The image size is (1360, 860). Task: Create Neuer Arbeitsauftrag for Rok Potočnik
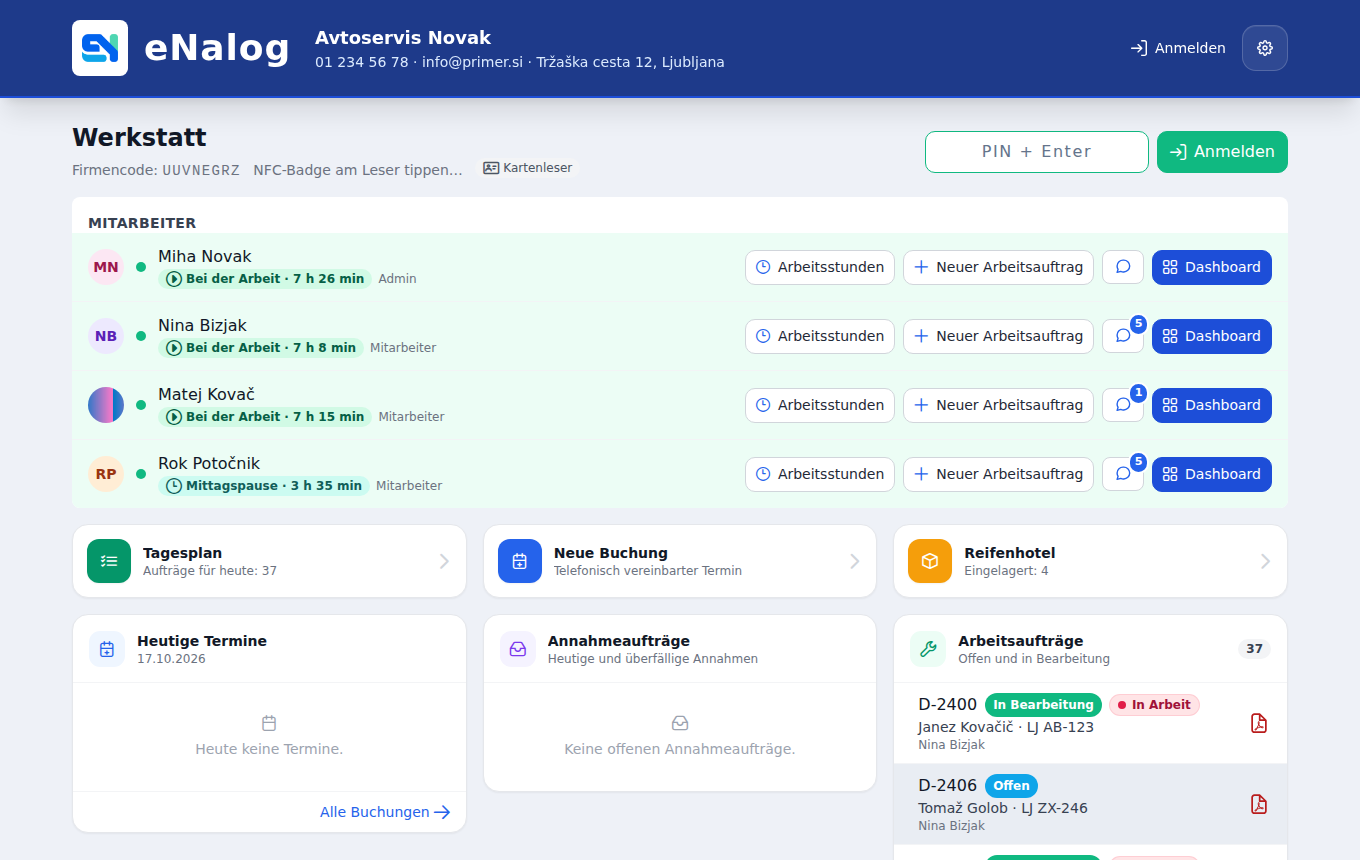pos(998,474)
